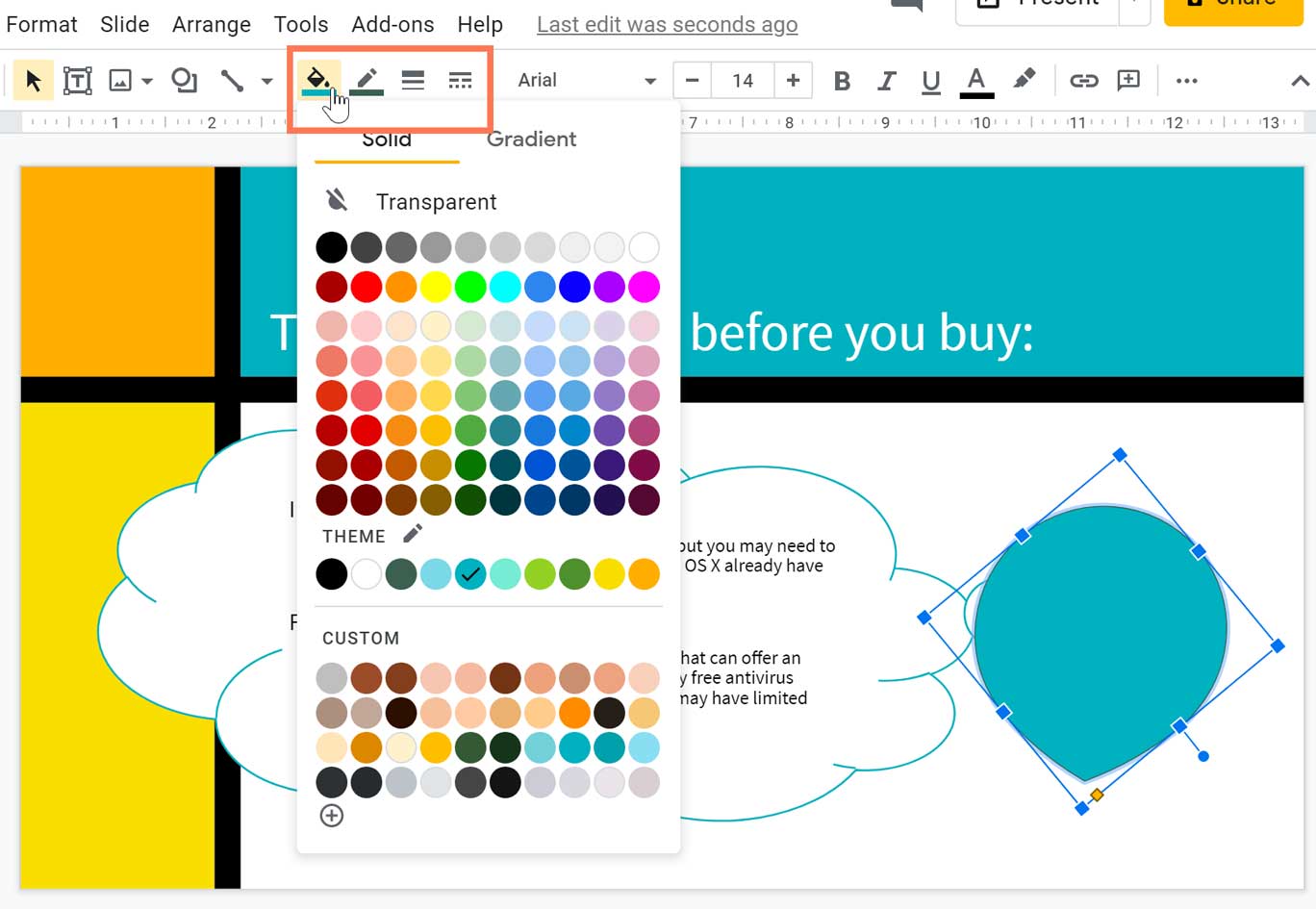Screen dimensions: 1316x909
Task: Click the Insert link icon
Action: tap(1083, 80)
